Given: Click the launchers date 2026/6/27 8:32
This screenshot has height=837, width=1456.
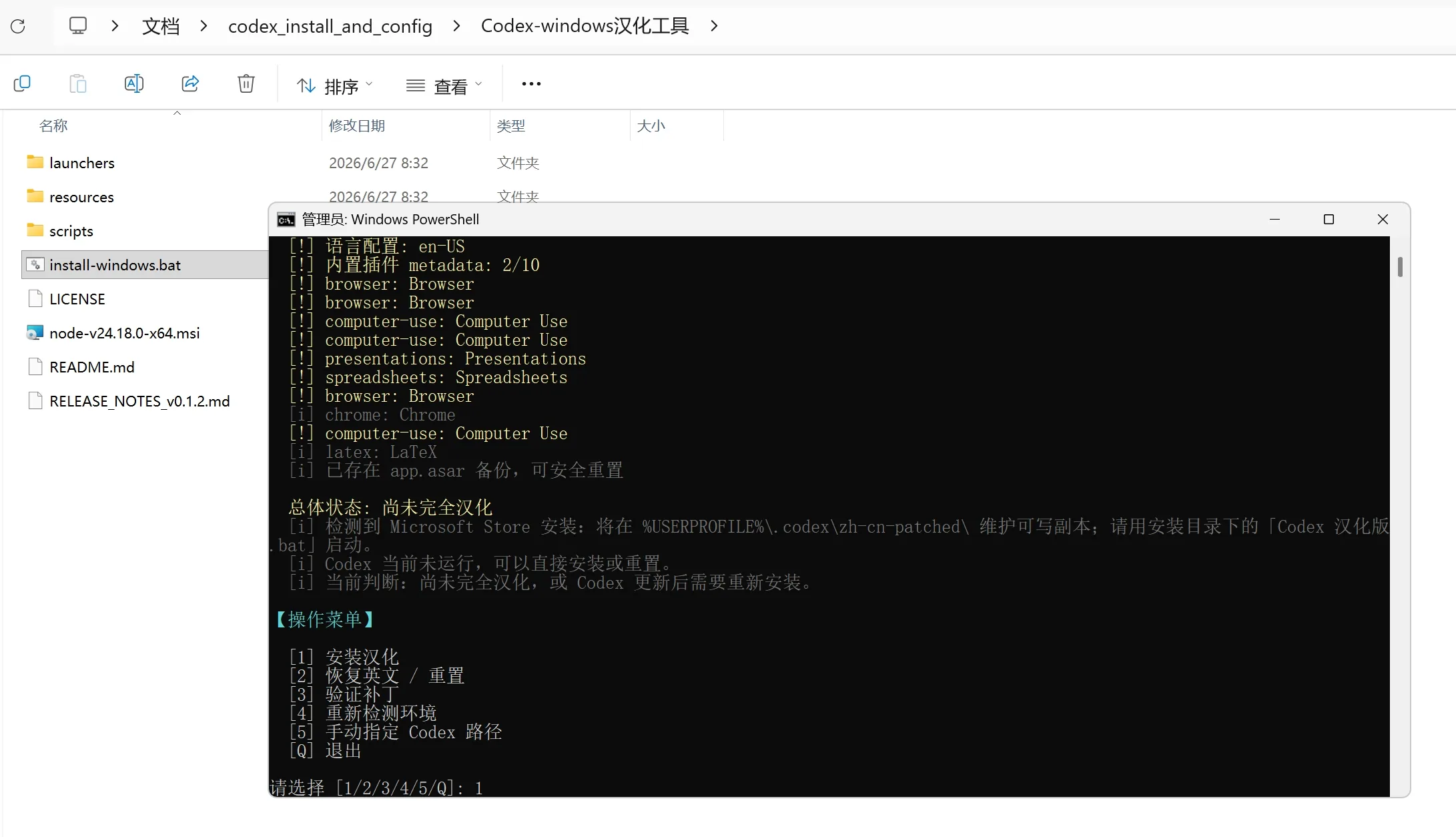Looking at the screenshot, I should 378,163.
